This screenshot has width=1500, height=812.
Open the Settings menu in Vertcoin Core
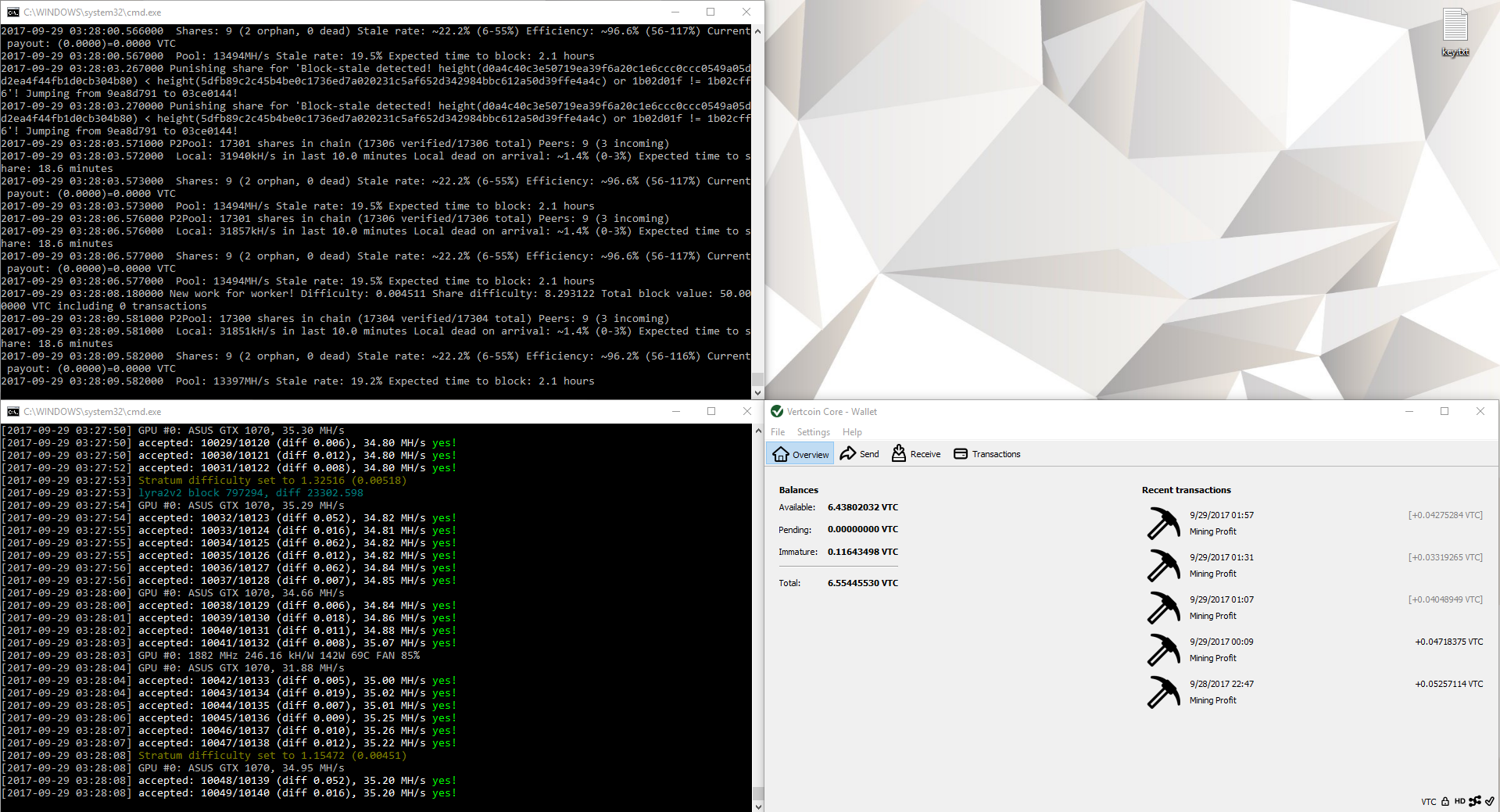(813, 432)
